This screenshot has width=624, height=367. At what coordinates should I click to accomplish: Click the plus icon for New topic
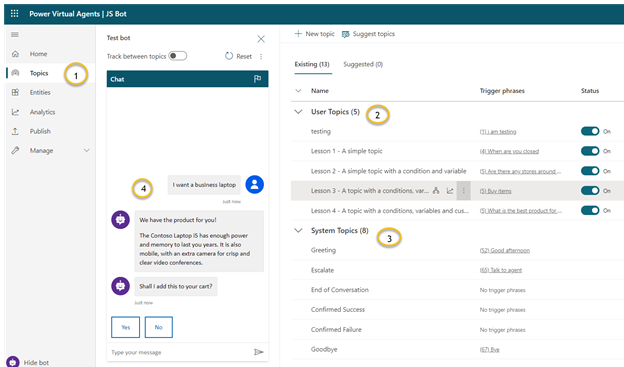298,34
